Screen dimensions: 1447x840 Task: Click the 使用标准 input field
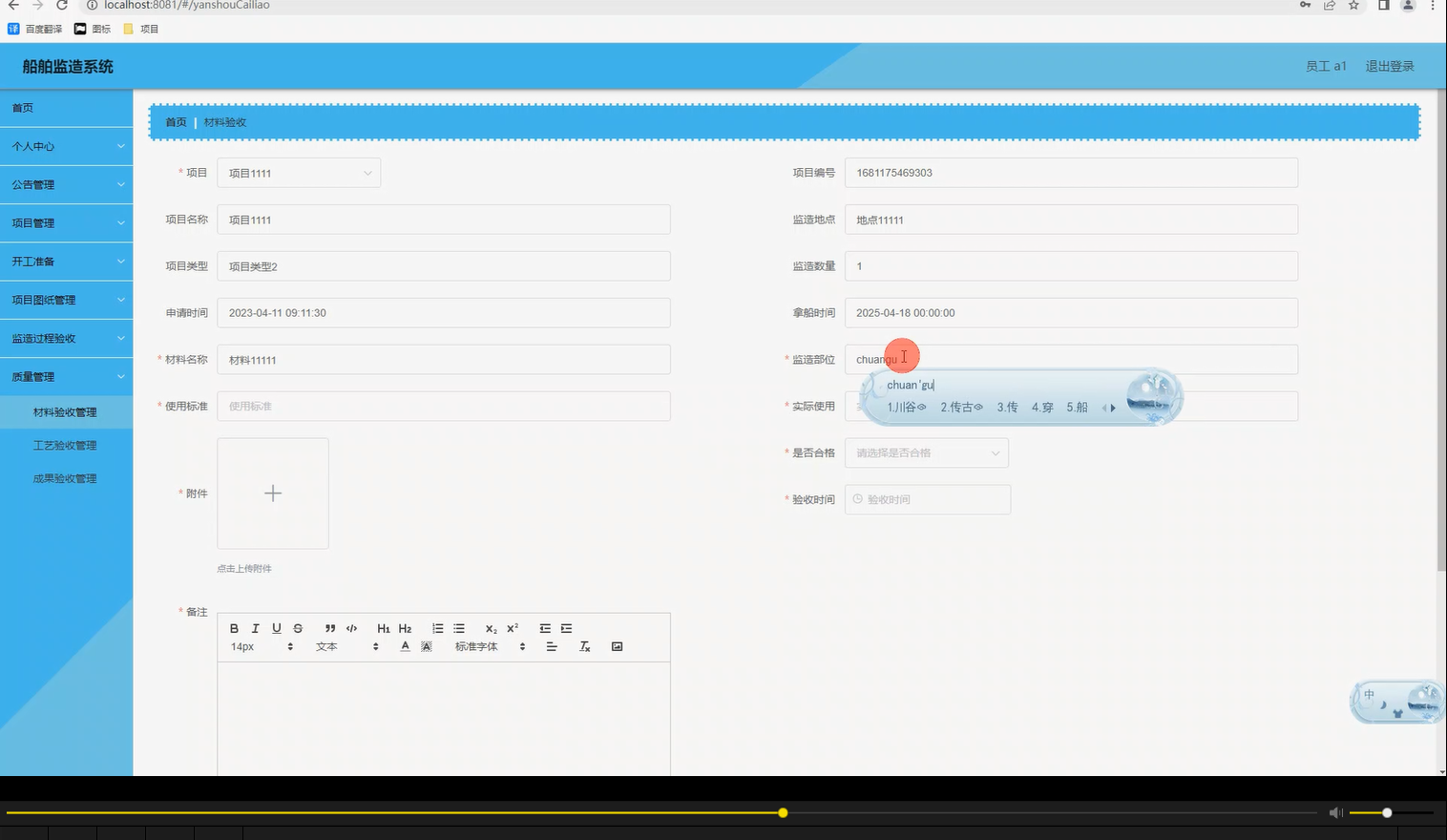click(444, 407)
